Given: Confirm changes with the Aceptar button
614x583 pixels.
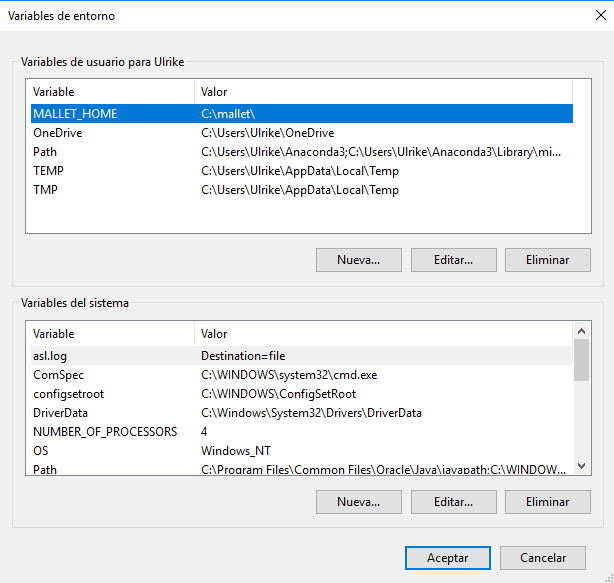Looking at the screenshot, I should coord(447,558).
